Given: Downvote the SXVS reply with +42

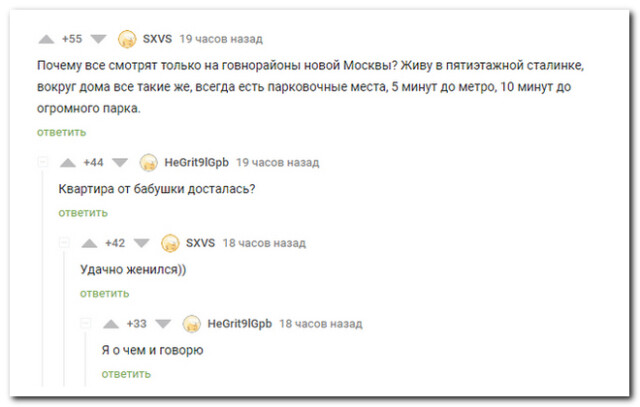Looking at the screenshot, I should click(142, 243).
